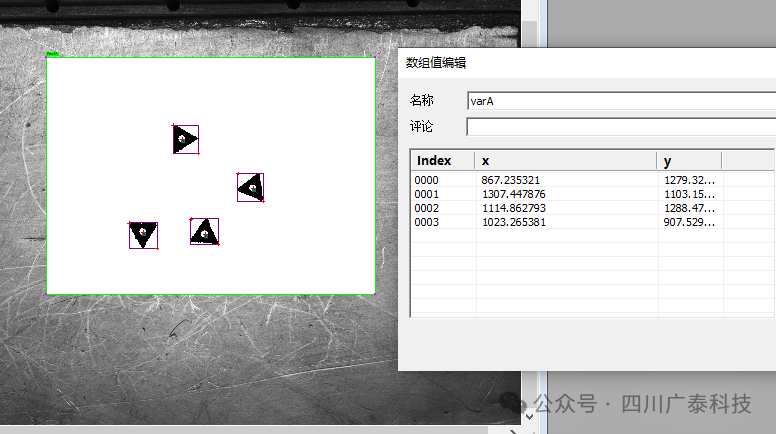776x434 pixels.
Task: Click the right-pointing triangle in the image
Action: click(x=185, y=139)
